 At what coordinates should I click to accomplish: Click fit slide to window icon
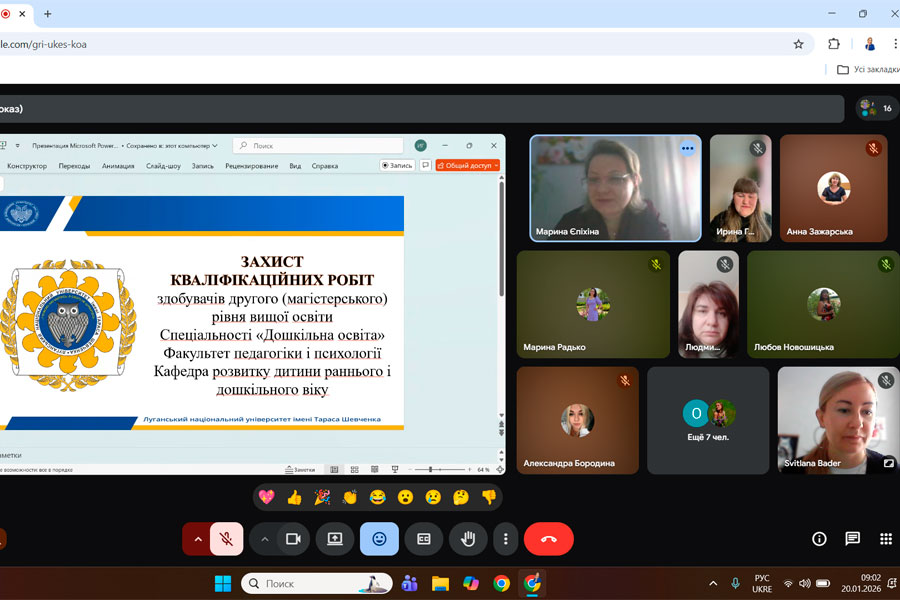499,470
